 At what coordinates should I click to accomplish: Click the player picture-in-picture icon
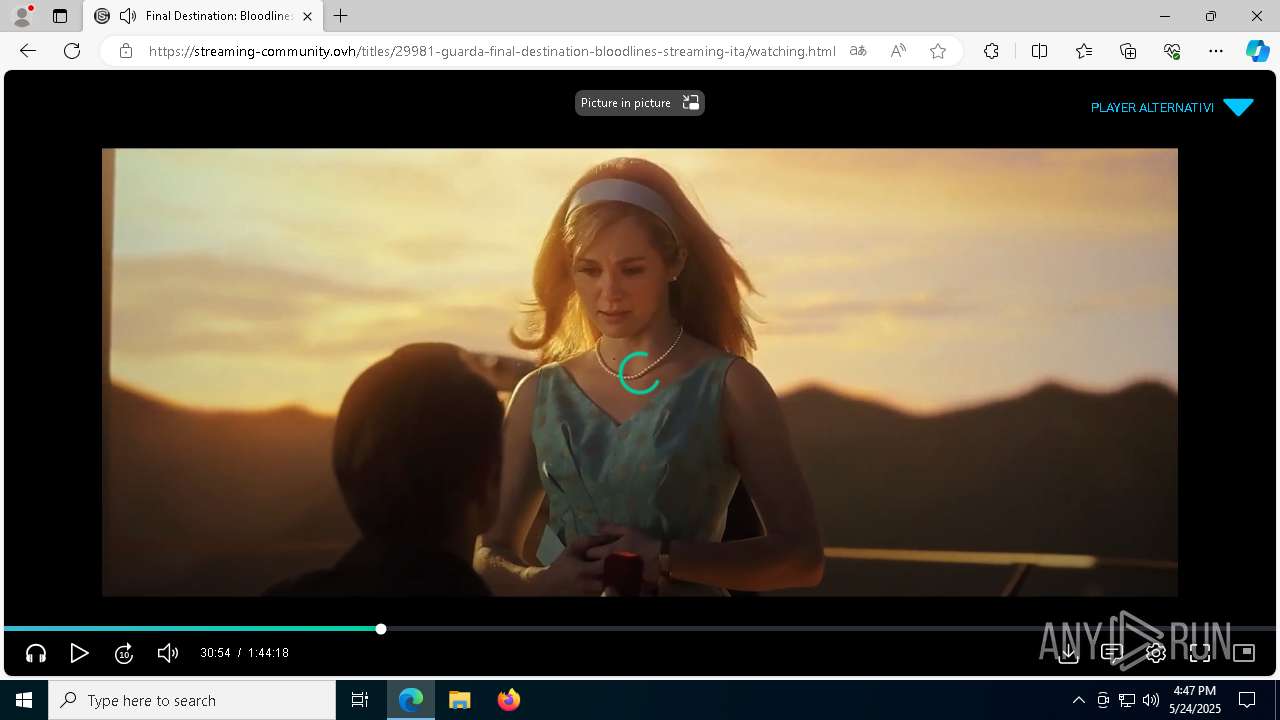[1244, 653]
